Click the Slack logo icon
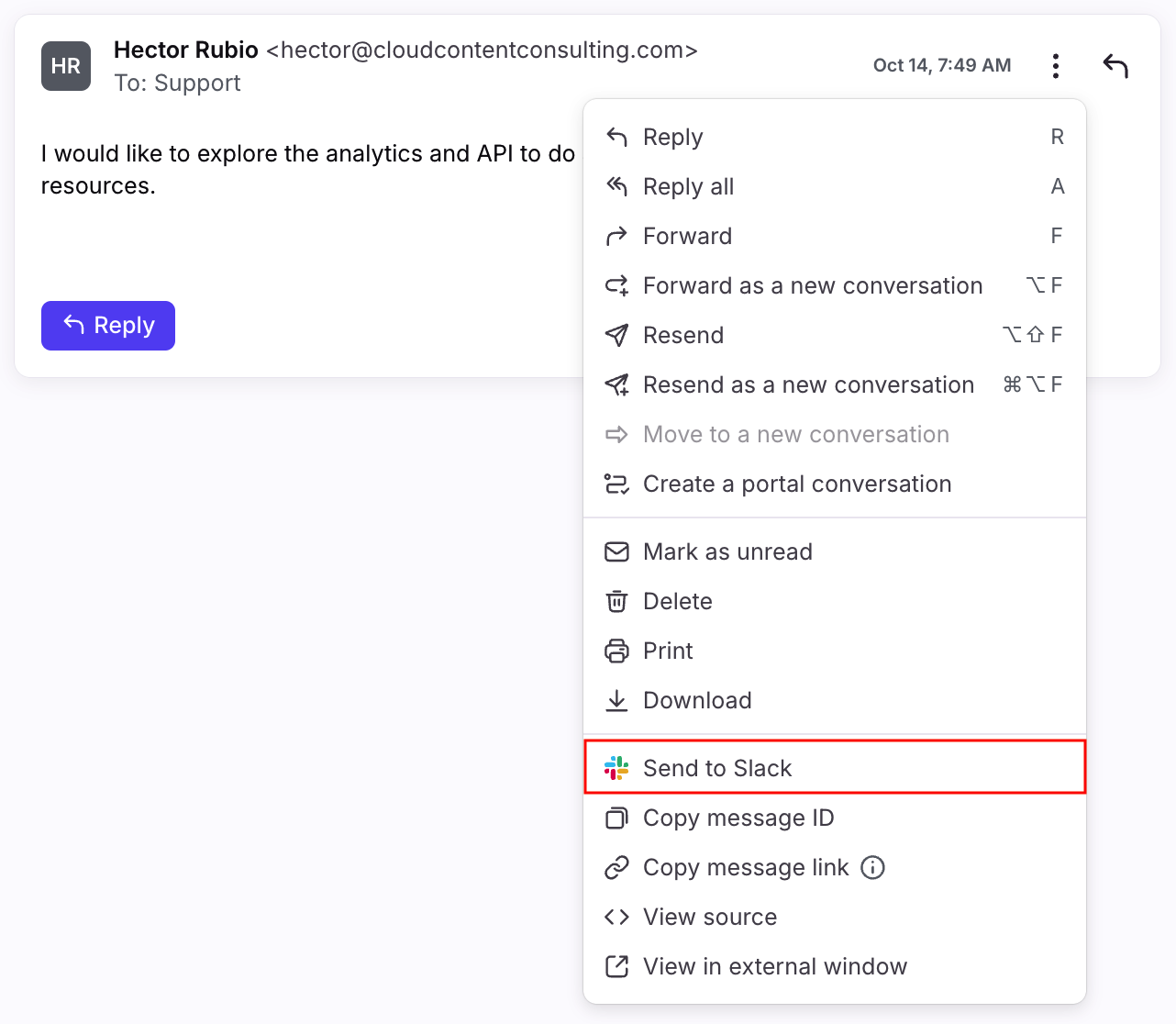Image resolution: width=1176 pixels, height=1024 pixels. click(x=616, y=768)
